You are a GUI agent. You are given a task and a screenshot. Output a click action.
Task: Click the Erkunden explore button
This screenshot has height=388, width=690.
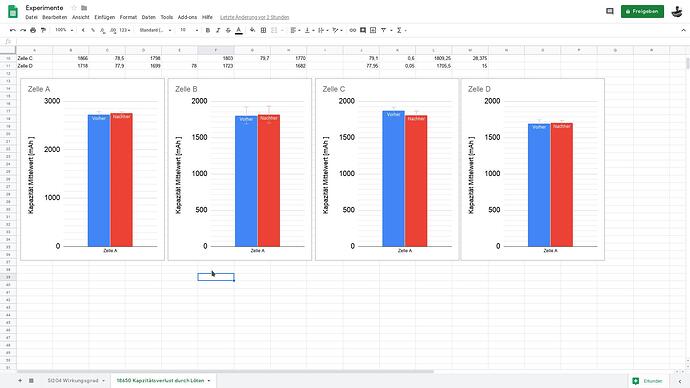click(648, 381)
